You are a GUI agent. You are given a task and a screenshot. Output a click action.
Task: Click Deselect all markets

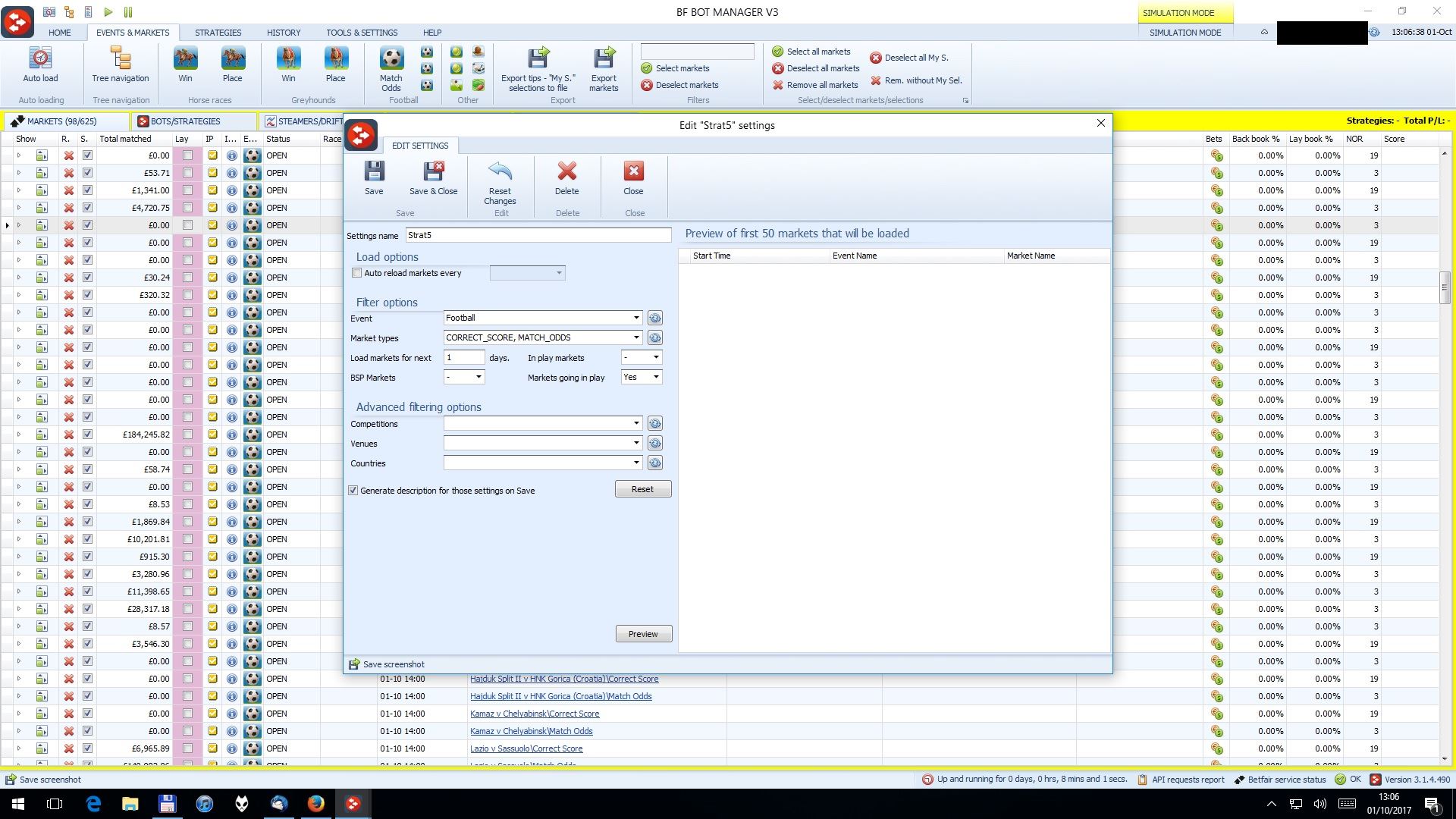[x=816, y=68]
